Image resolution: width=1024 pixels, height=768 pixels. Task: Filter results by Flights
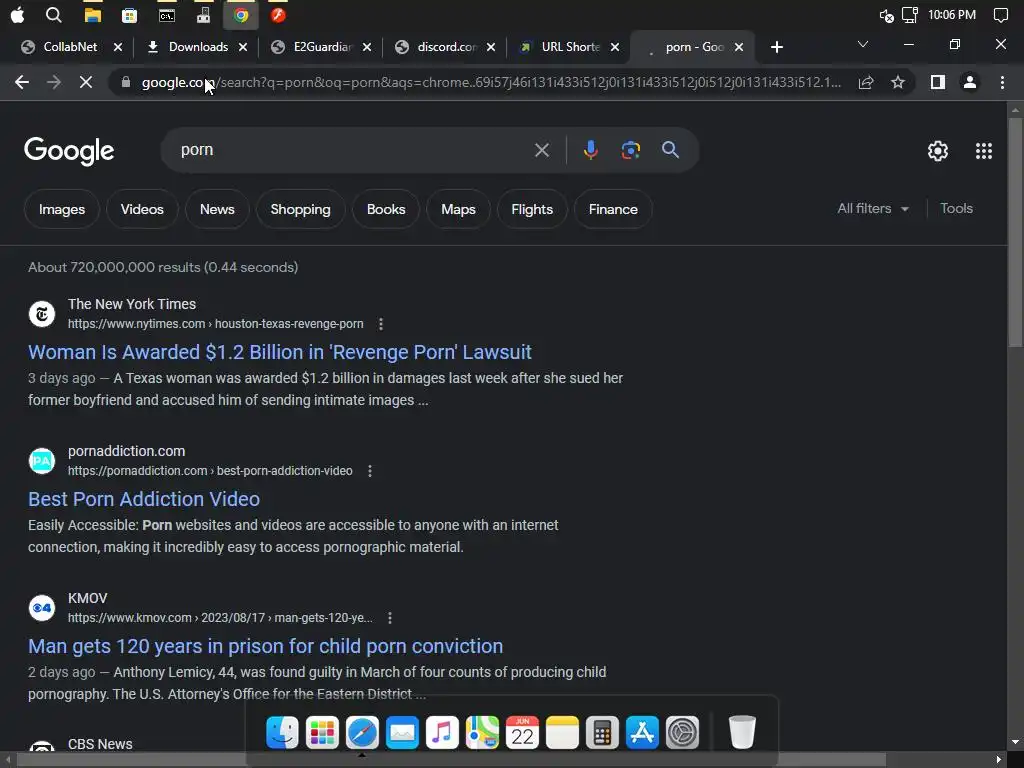[532, 209]
